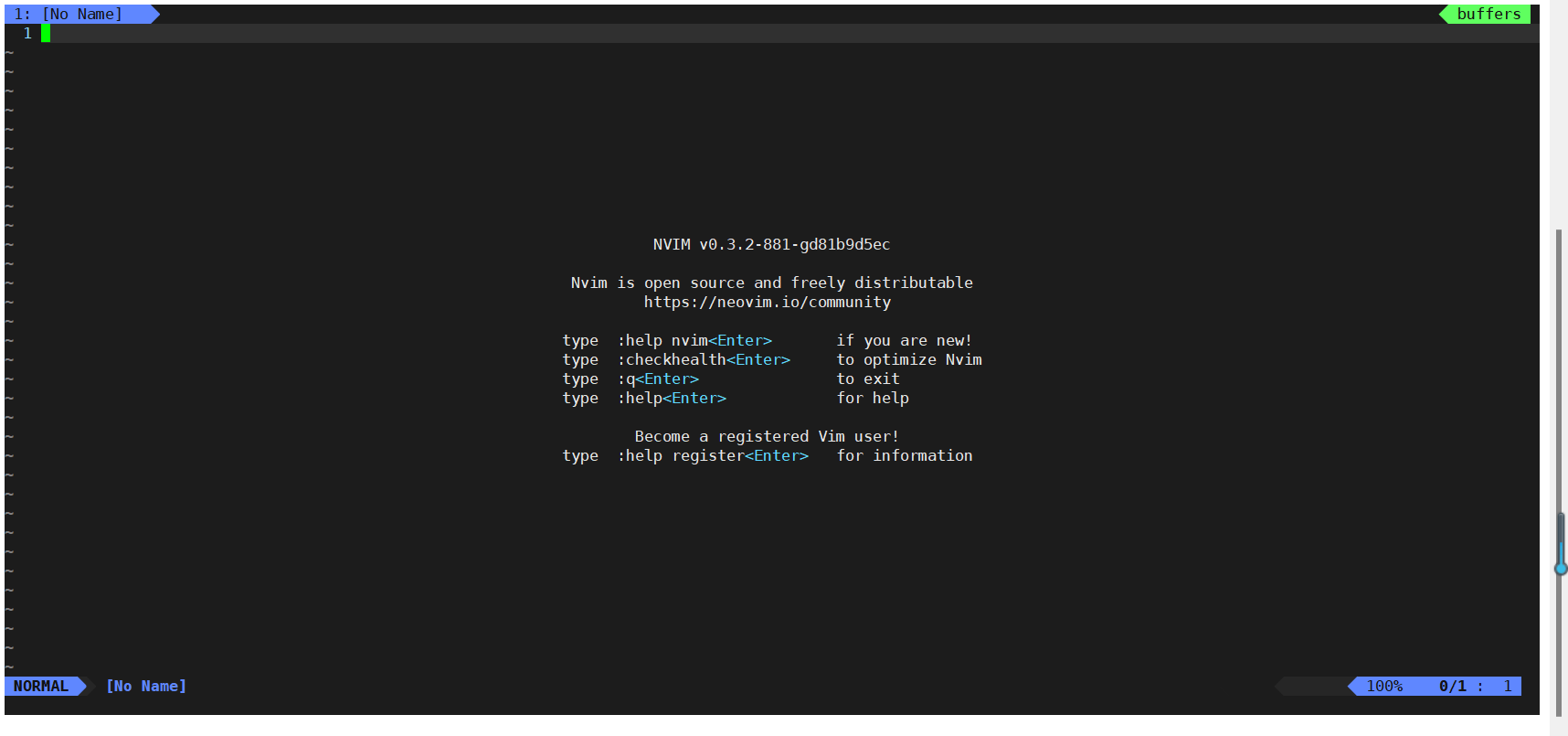Place cursor at the green cursor block
Image resolution: width=1568 pixels, height=736 pixels.
pyautogui.click(x=46, y=33)
